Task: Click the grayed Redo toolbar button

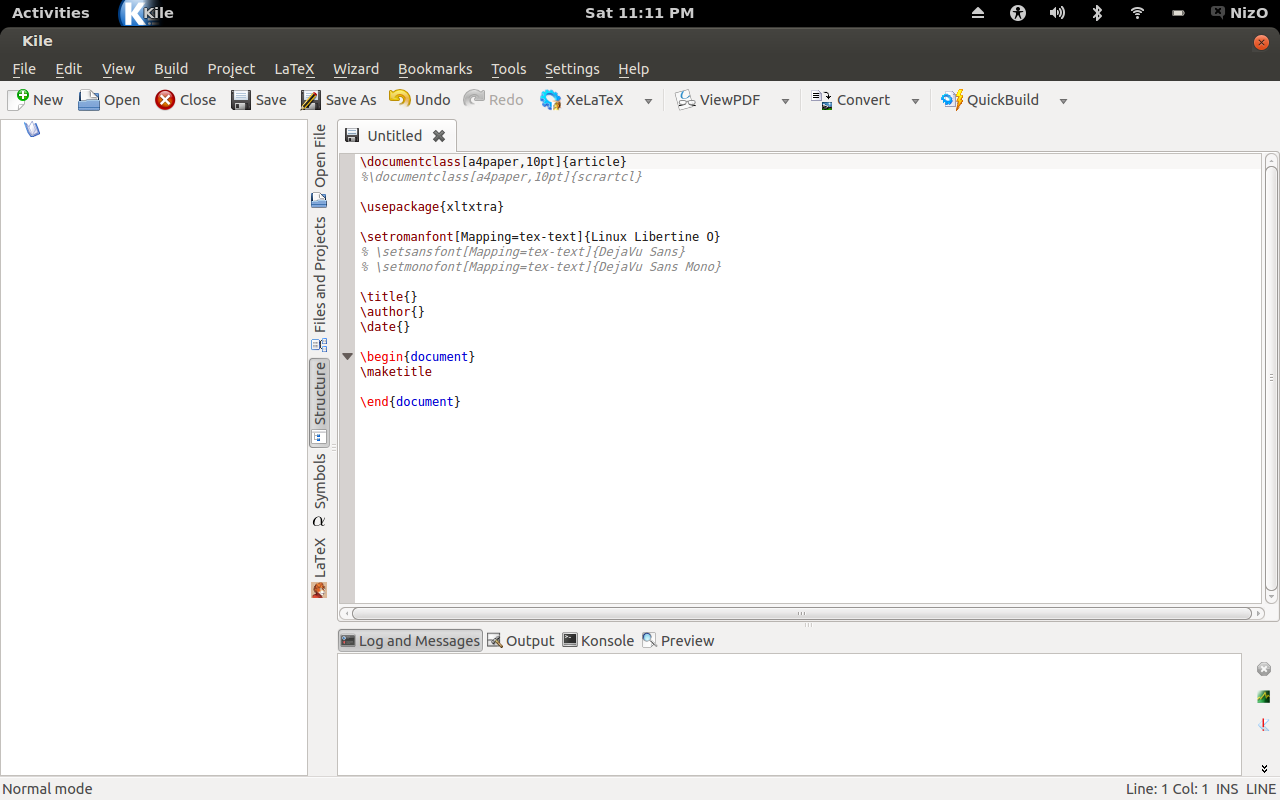Action: (493, 100)
